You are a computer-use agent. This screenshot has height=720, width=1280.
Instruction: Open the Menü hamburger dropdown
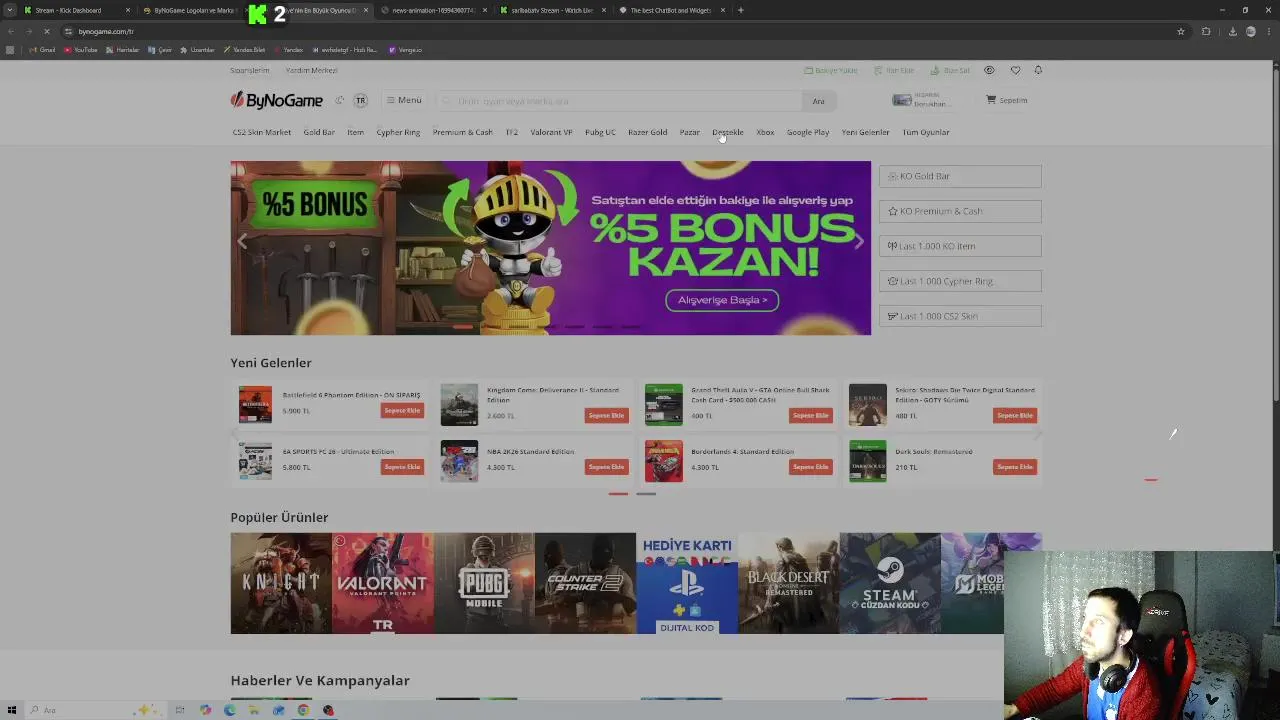pos(404,100)
